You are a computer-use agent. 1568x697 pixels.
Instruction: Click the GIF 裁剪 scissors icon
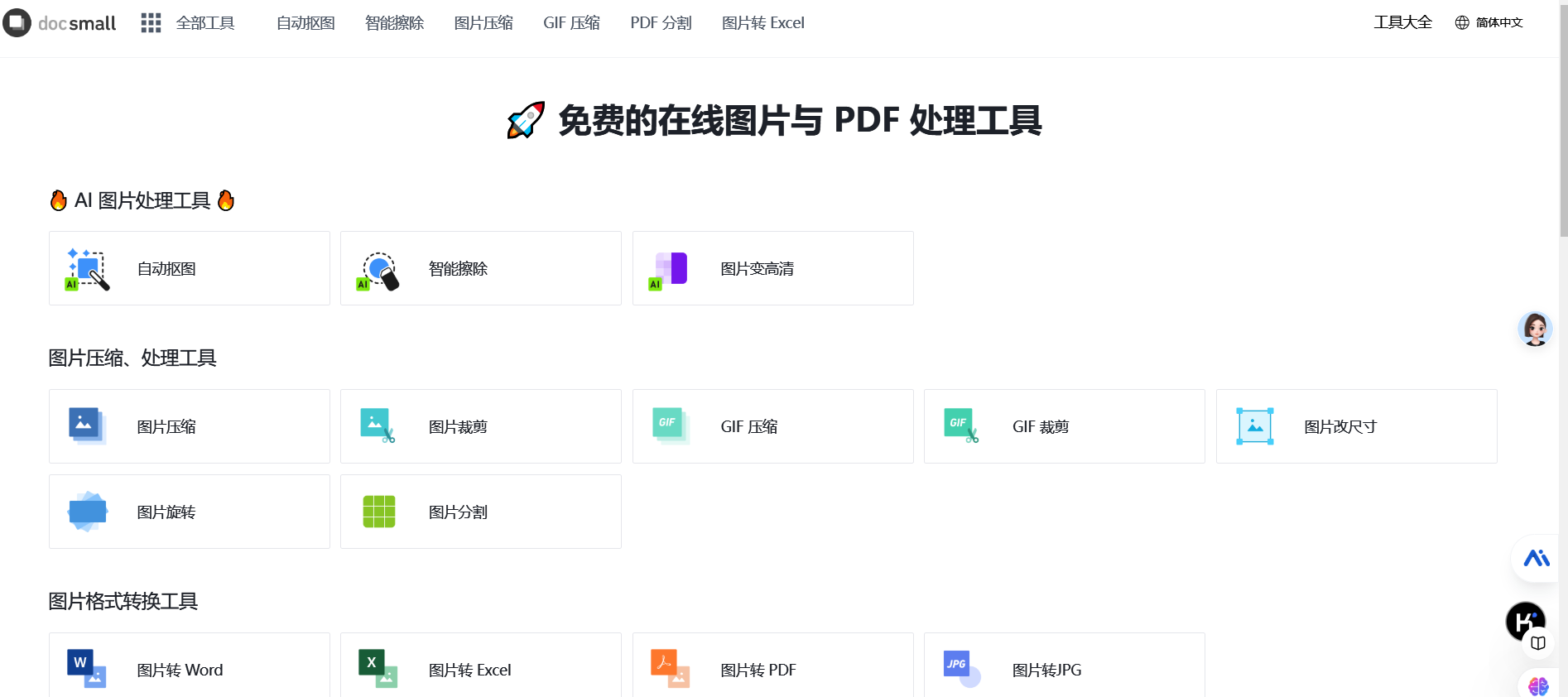click(x=961, y=425)
